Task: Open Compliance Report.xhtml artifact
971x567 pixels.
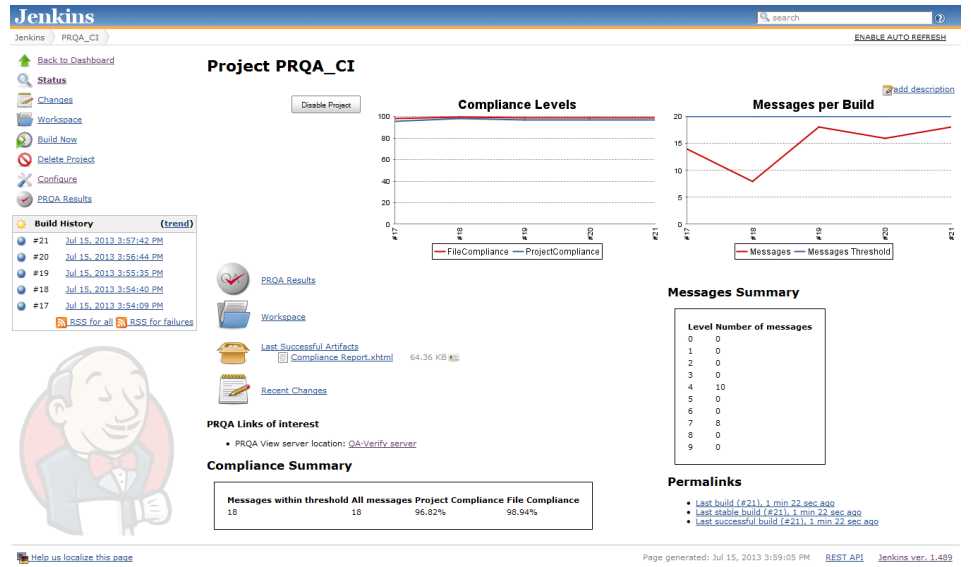Action: [x=342, y=357]
